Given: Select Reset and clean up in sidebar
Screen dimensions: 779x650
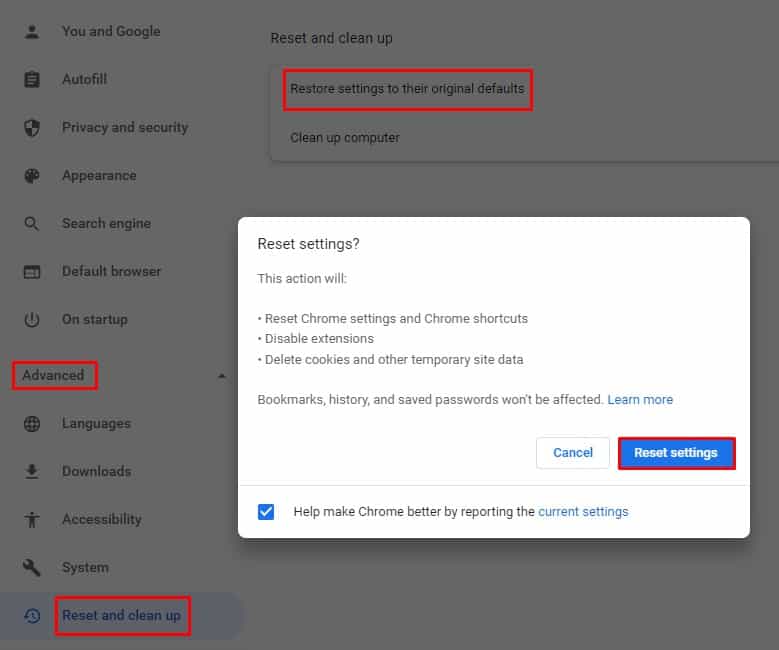Looking at the screenshot, I should pos(122,616).
